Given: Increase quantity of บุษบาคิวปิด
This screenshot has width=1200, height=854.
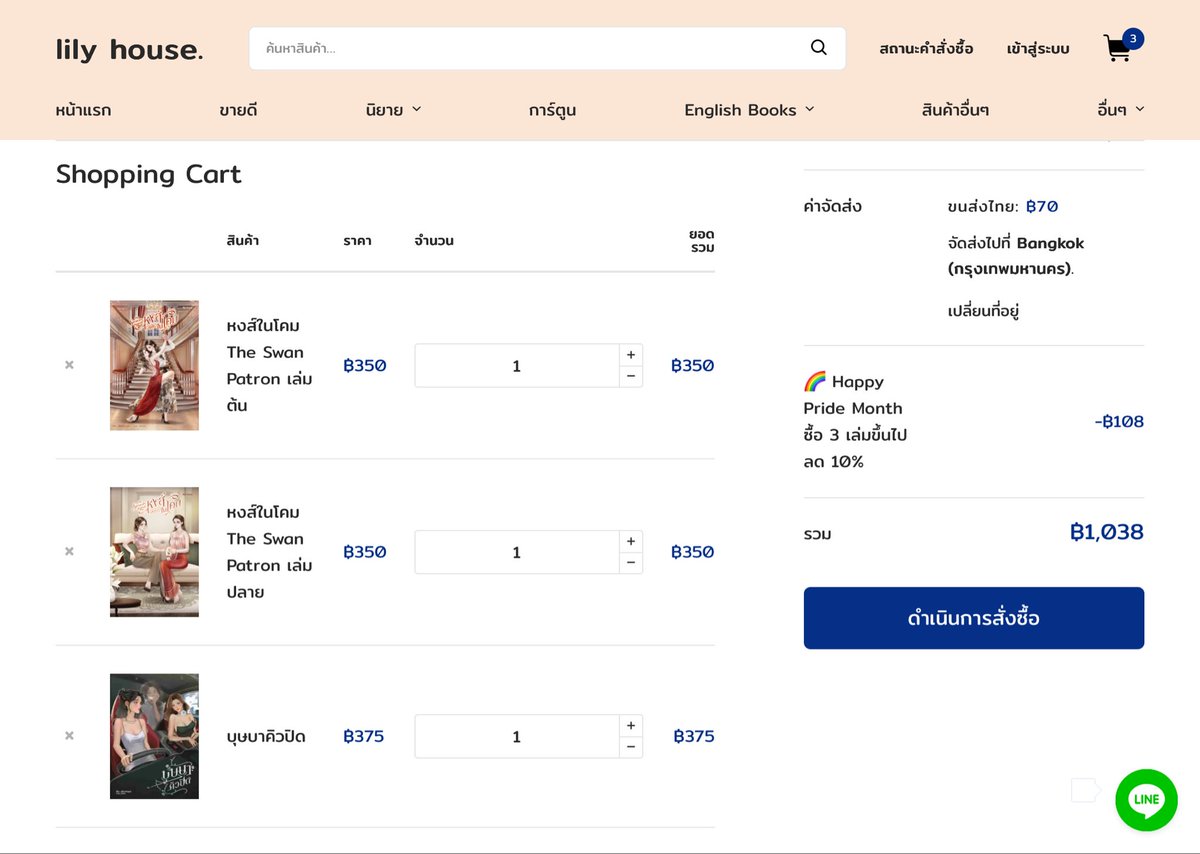Looking at the screenshot, I should pyautogui.click(x=631, y=726).
